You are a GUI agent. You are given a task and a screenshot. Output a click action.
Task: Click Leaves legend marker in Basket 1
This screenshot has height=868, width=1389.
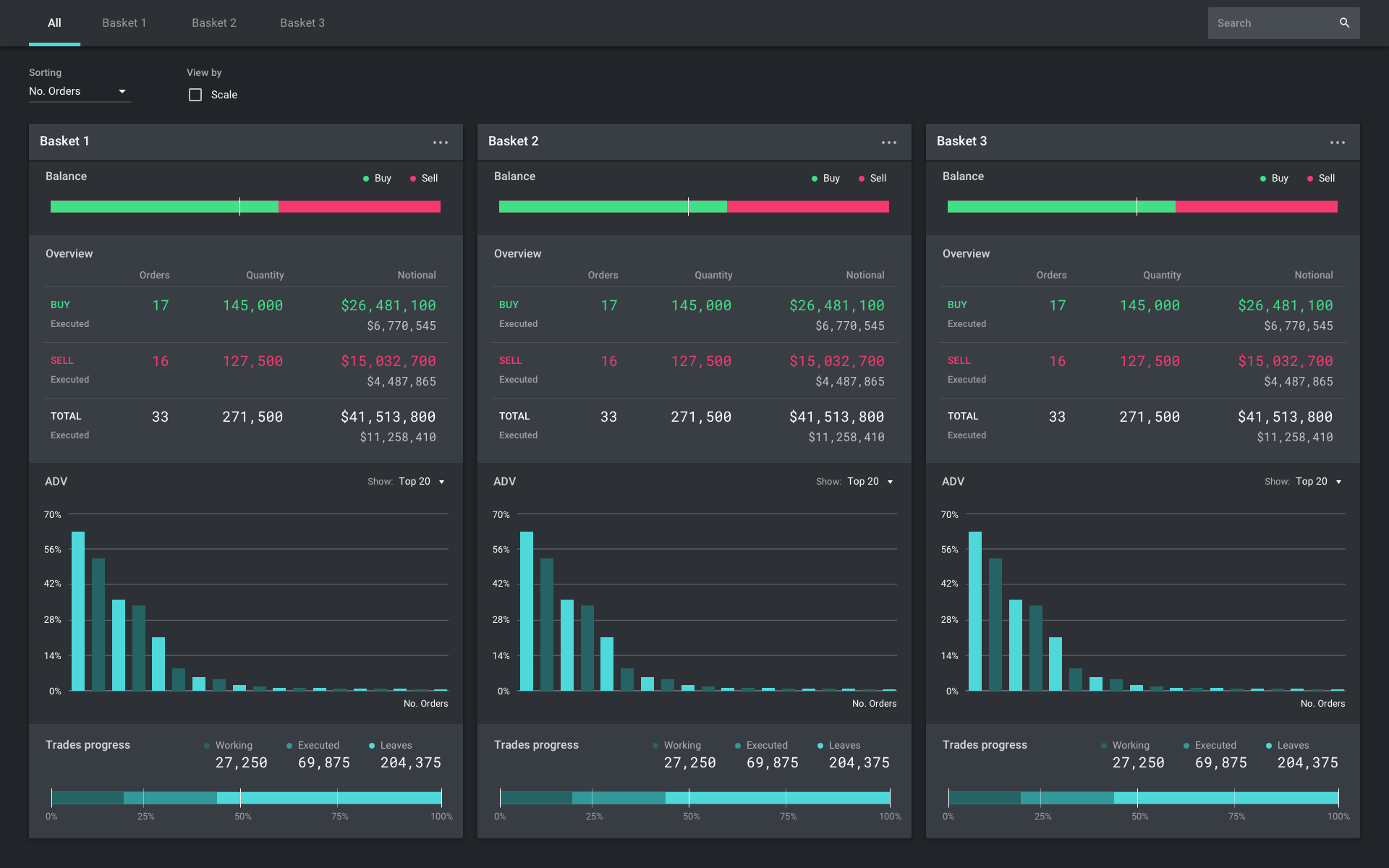tap(372, 746)
